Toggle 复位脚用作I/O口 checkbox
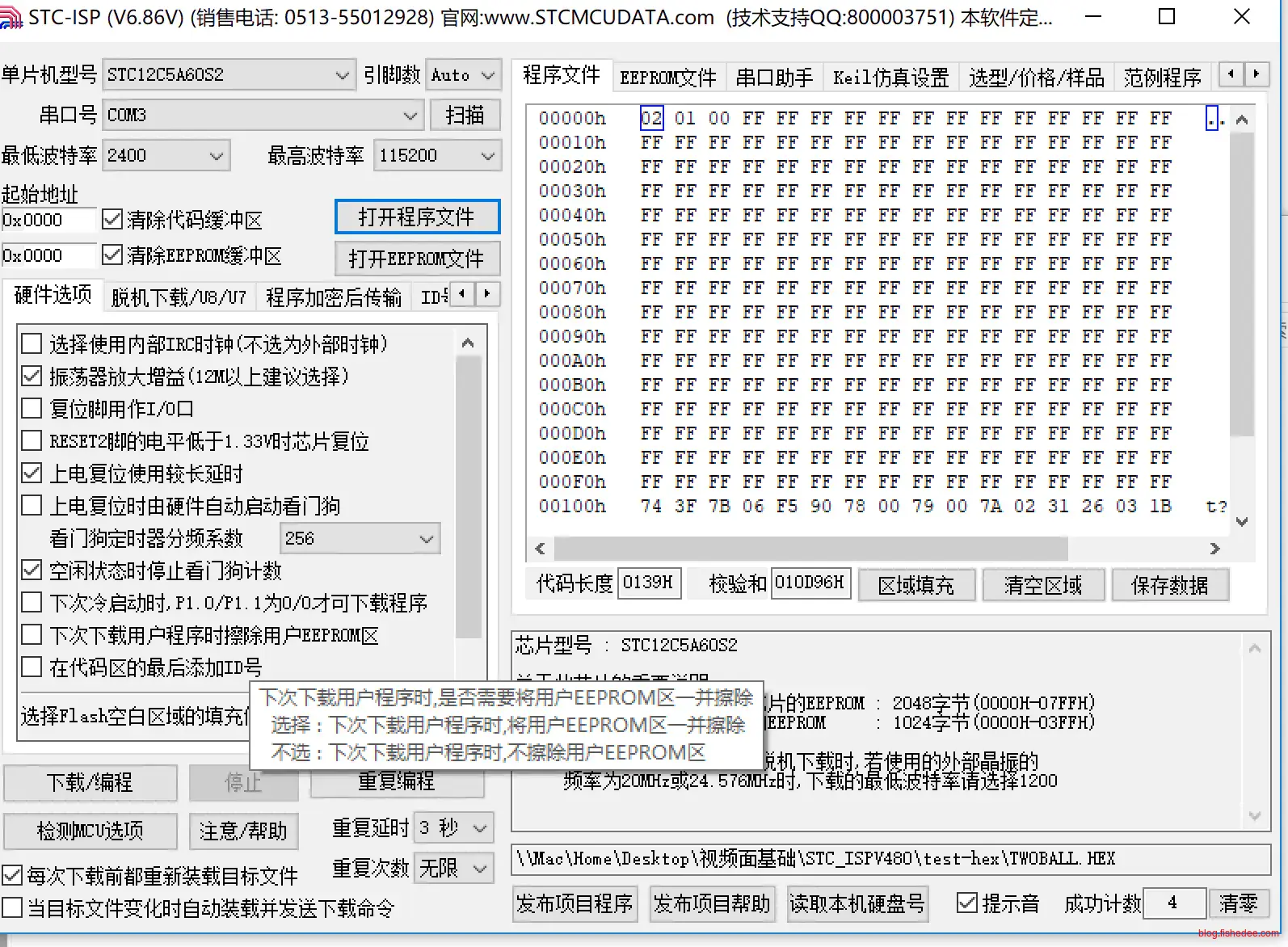The image size is (1288, 947). pyautogui.click(x=32, y=409)
